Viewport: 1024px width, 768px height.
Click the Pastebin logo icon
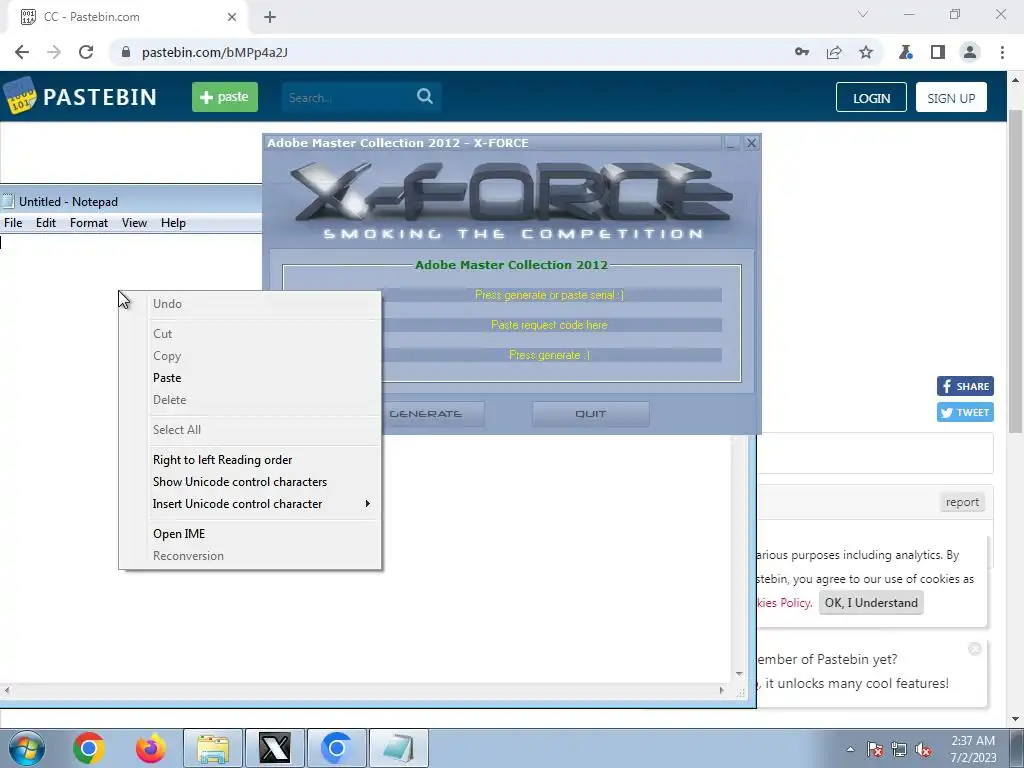click(x=20, y=96)
